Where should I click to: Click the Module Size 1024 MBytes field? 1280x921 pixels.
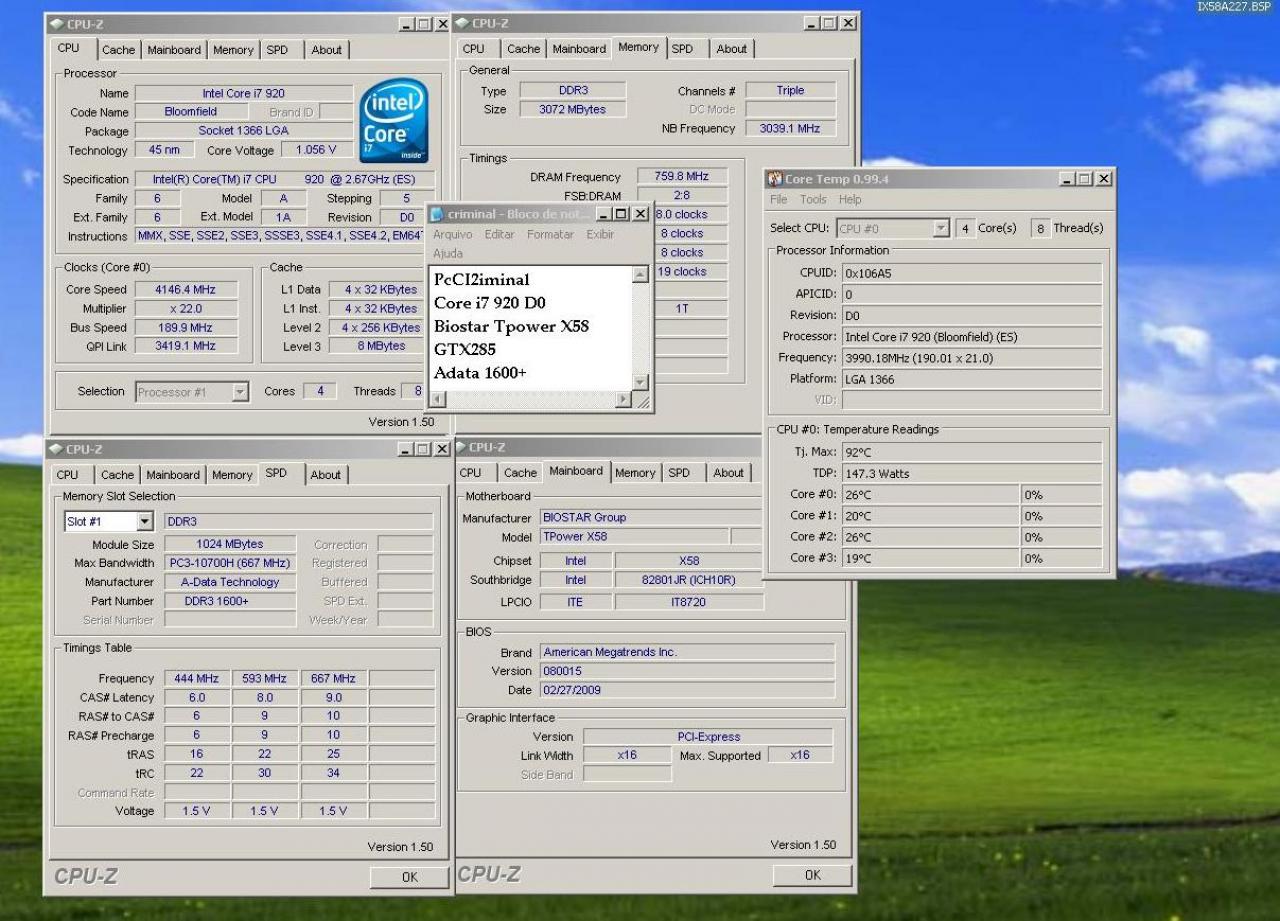[230, 544]
